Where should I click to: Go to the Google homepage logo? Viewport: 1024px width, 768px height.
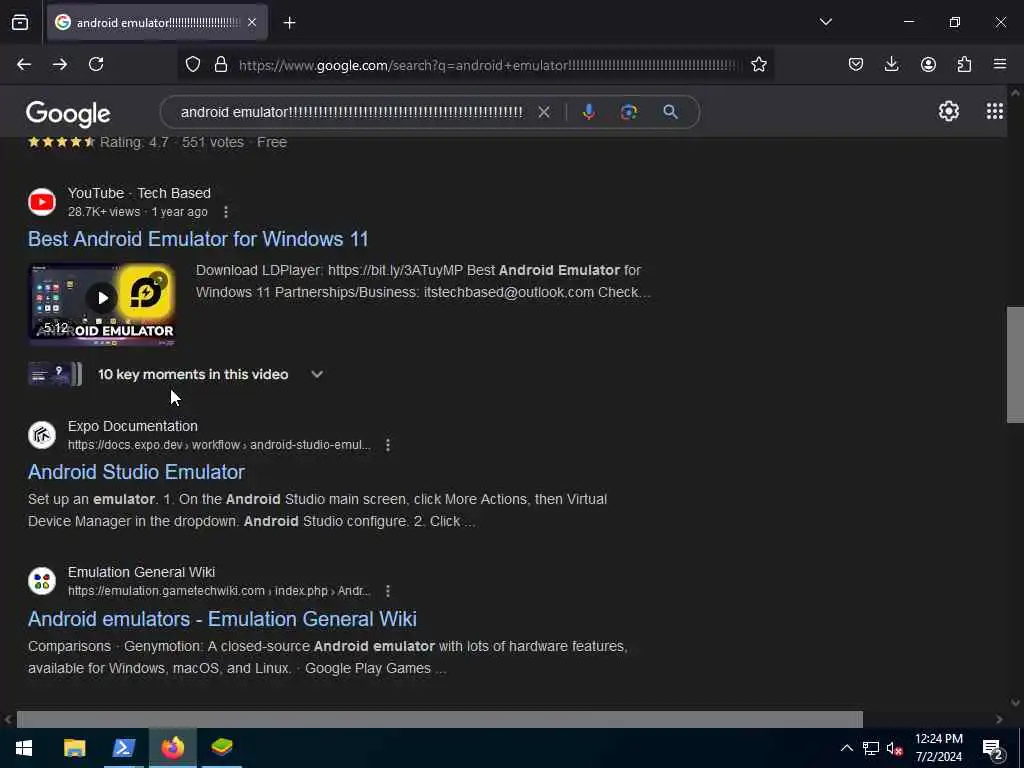pos(68,114)
